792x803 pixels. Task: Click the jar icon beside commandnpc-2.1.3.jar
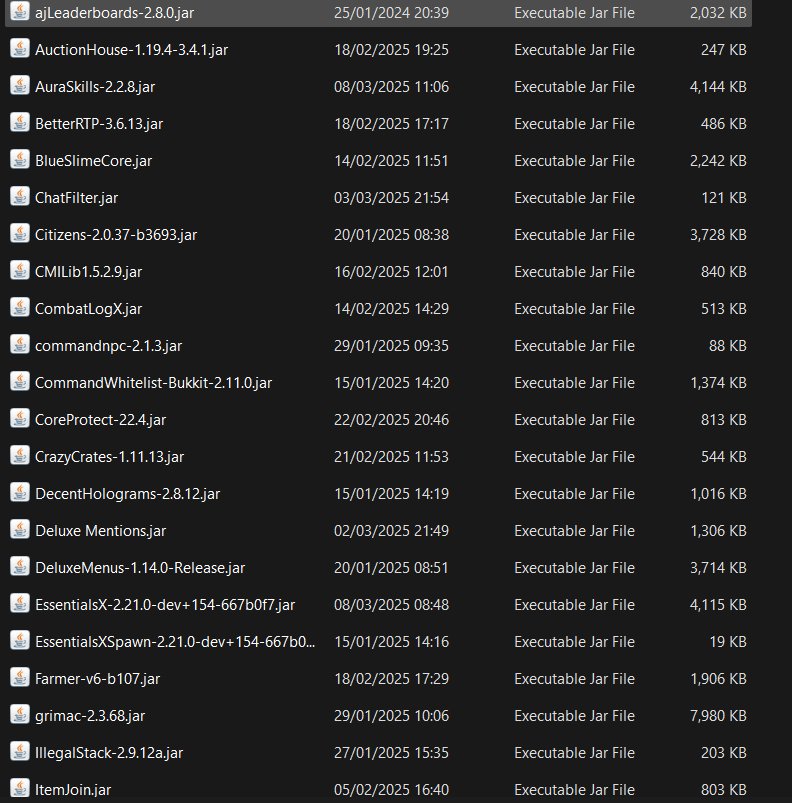[20, 345]
